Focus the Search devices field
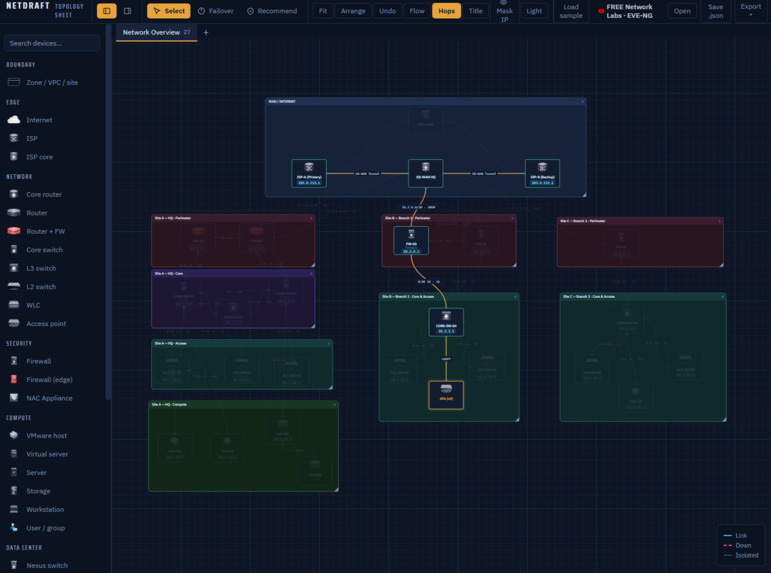 (x=52, y=43)
